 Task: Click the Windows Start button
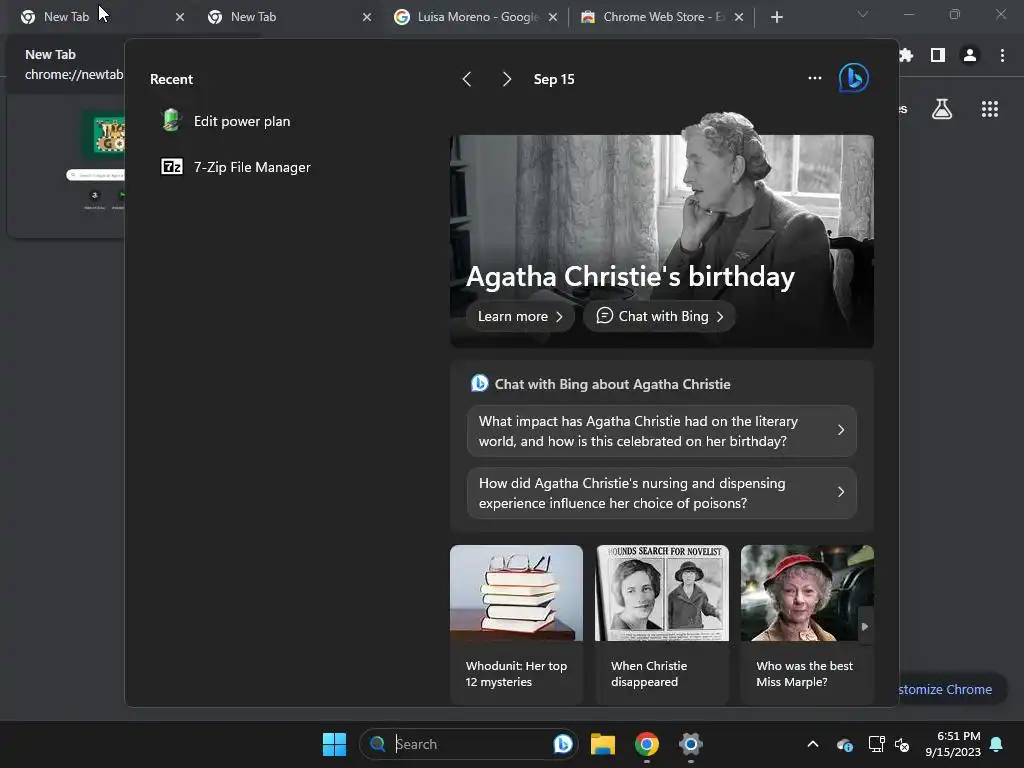(334, 744)
